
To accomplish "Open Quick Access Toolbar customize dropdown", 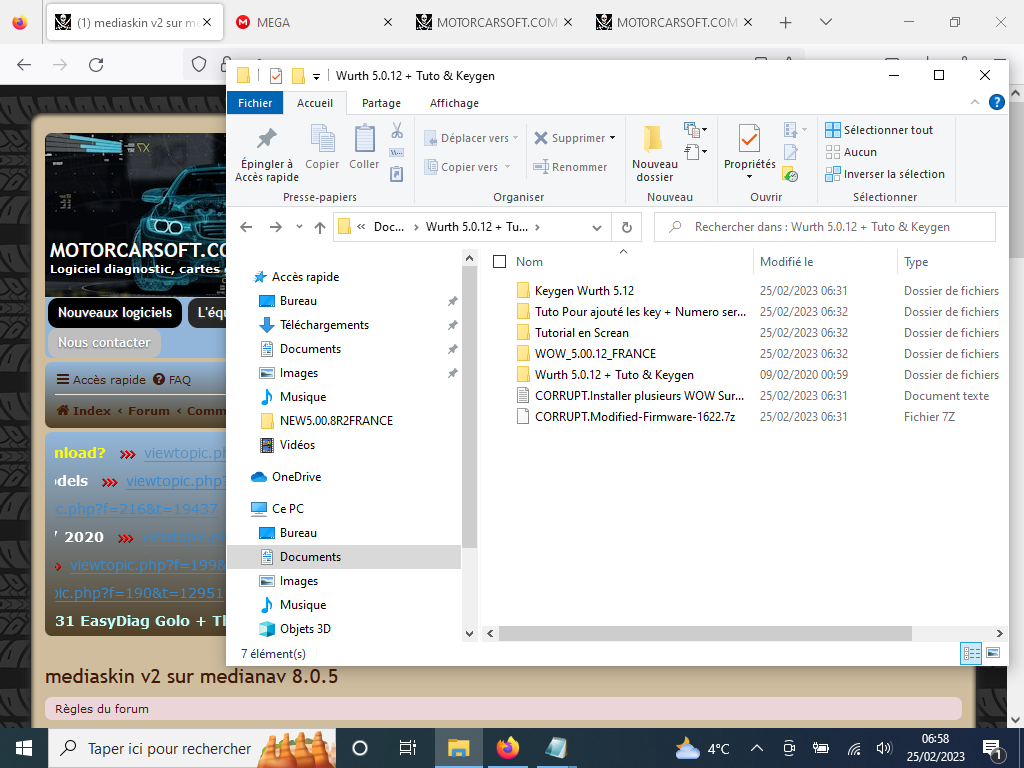I will click(x=316, y=76).
